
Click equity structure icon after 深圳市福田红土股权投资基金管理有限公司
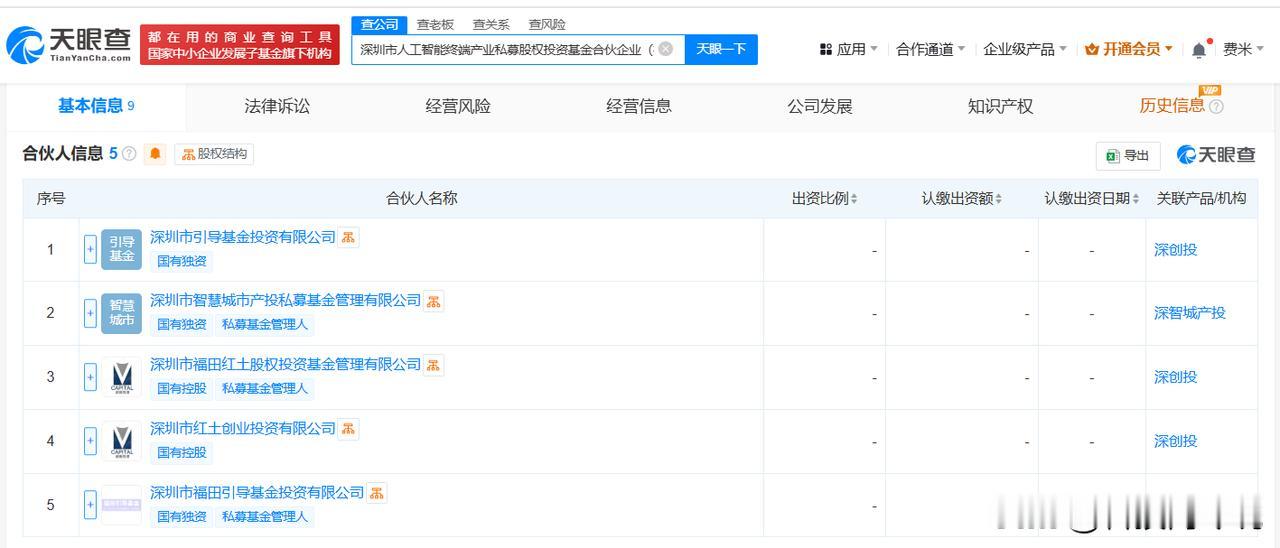433,365
